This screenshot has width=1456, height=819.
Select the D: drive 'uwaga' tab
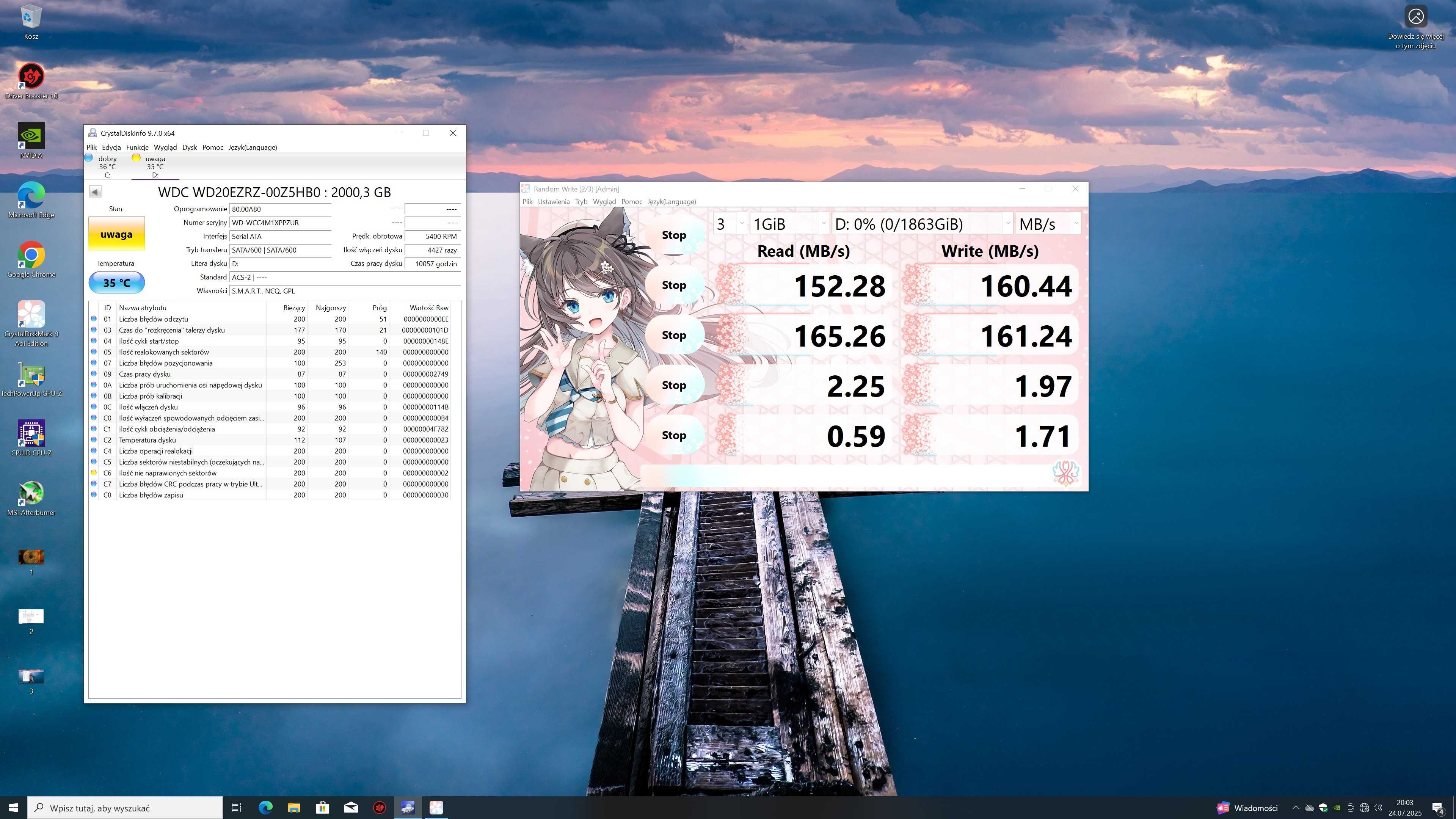[155, 166]
